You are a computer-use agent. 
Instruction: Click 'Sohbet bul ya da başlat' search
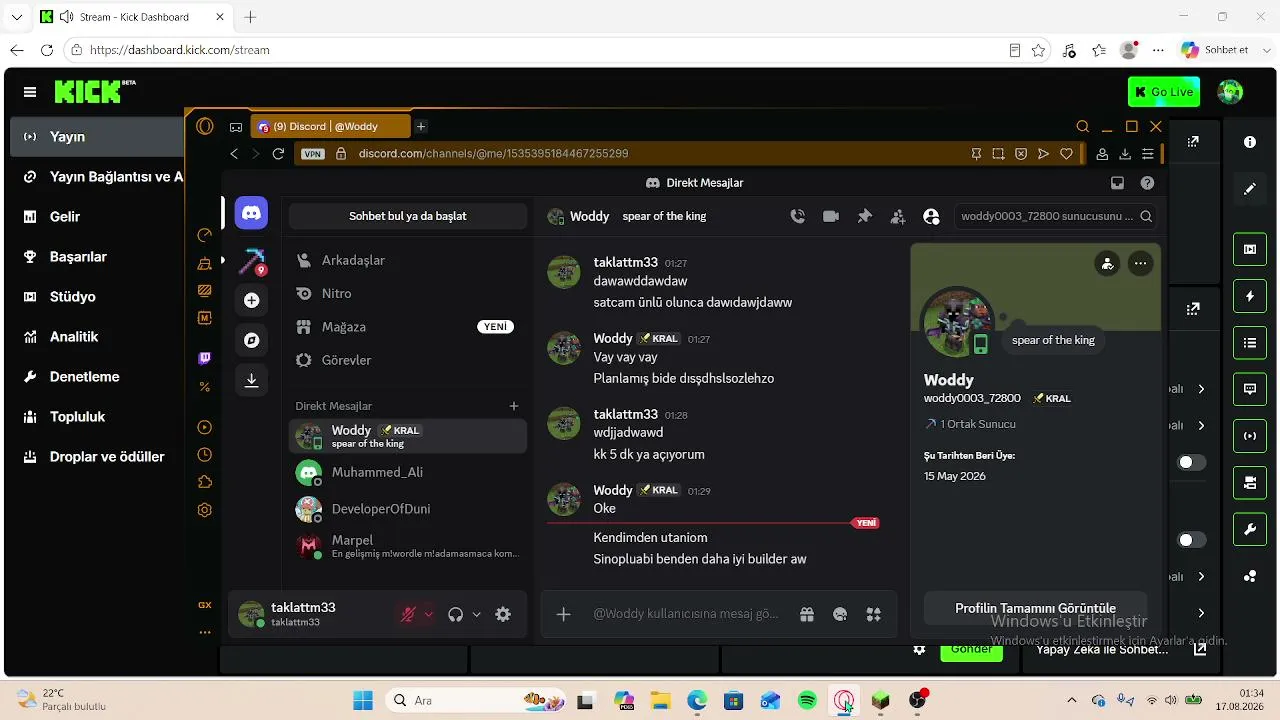408,216
